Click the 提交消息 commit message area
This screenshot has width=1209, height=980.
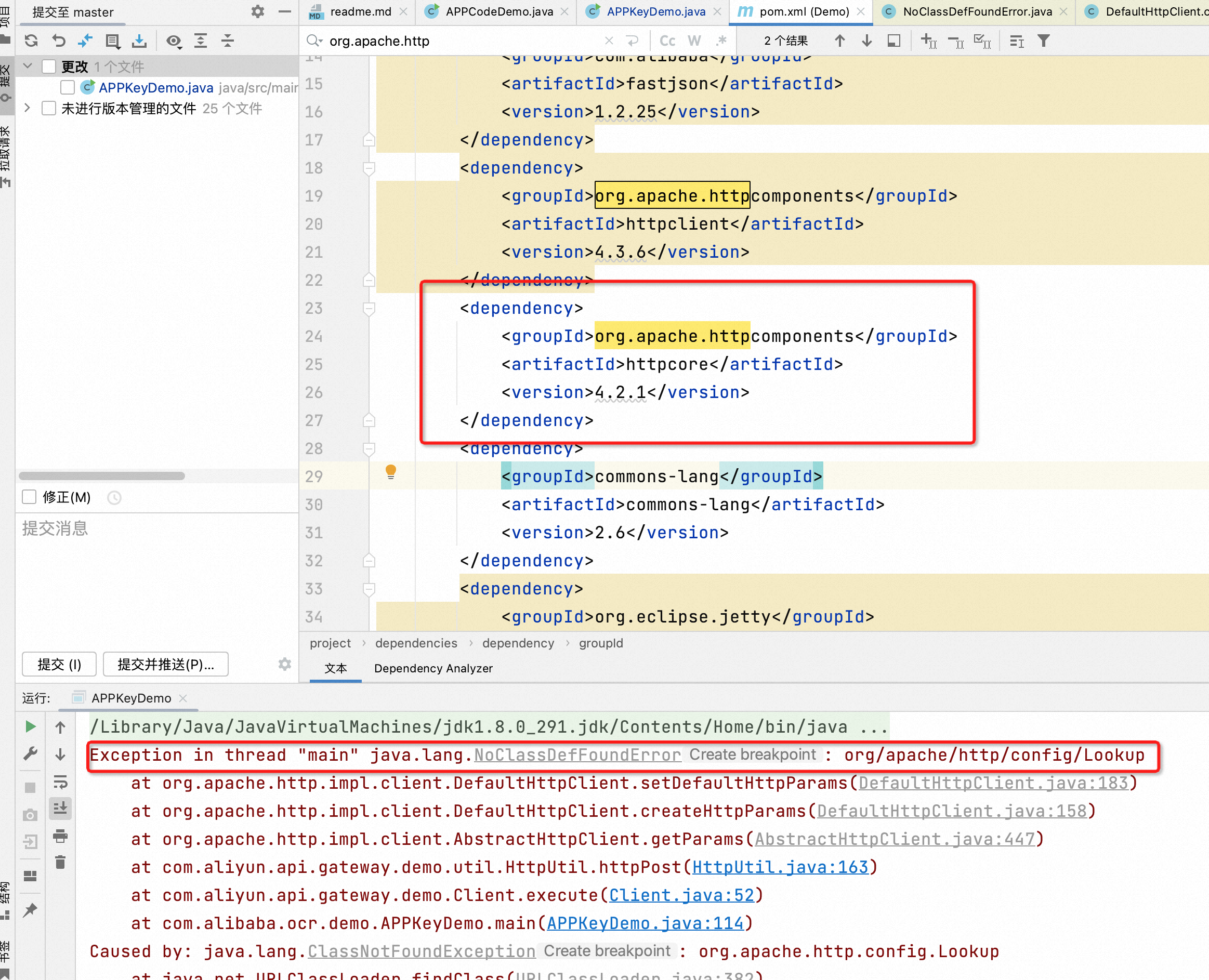(x=157, y=579)
